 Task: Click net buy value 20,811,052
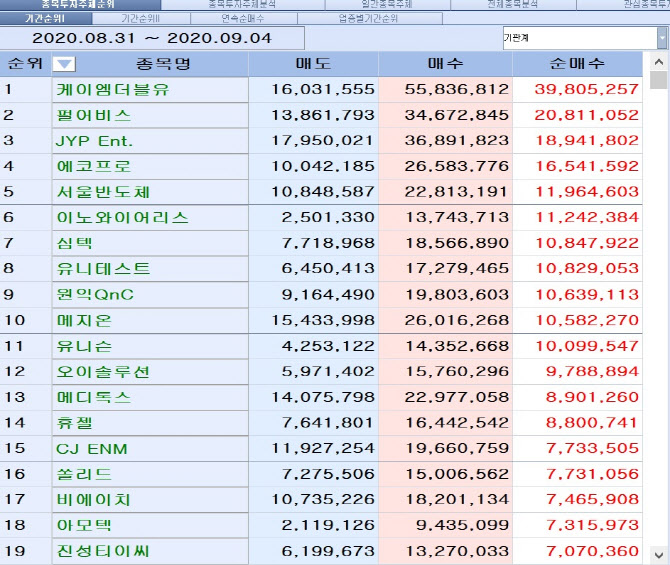click(586, 115)
